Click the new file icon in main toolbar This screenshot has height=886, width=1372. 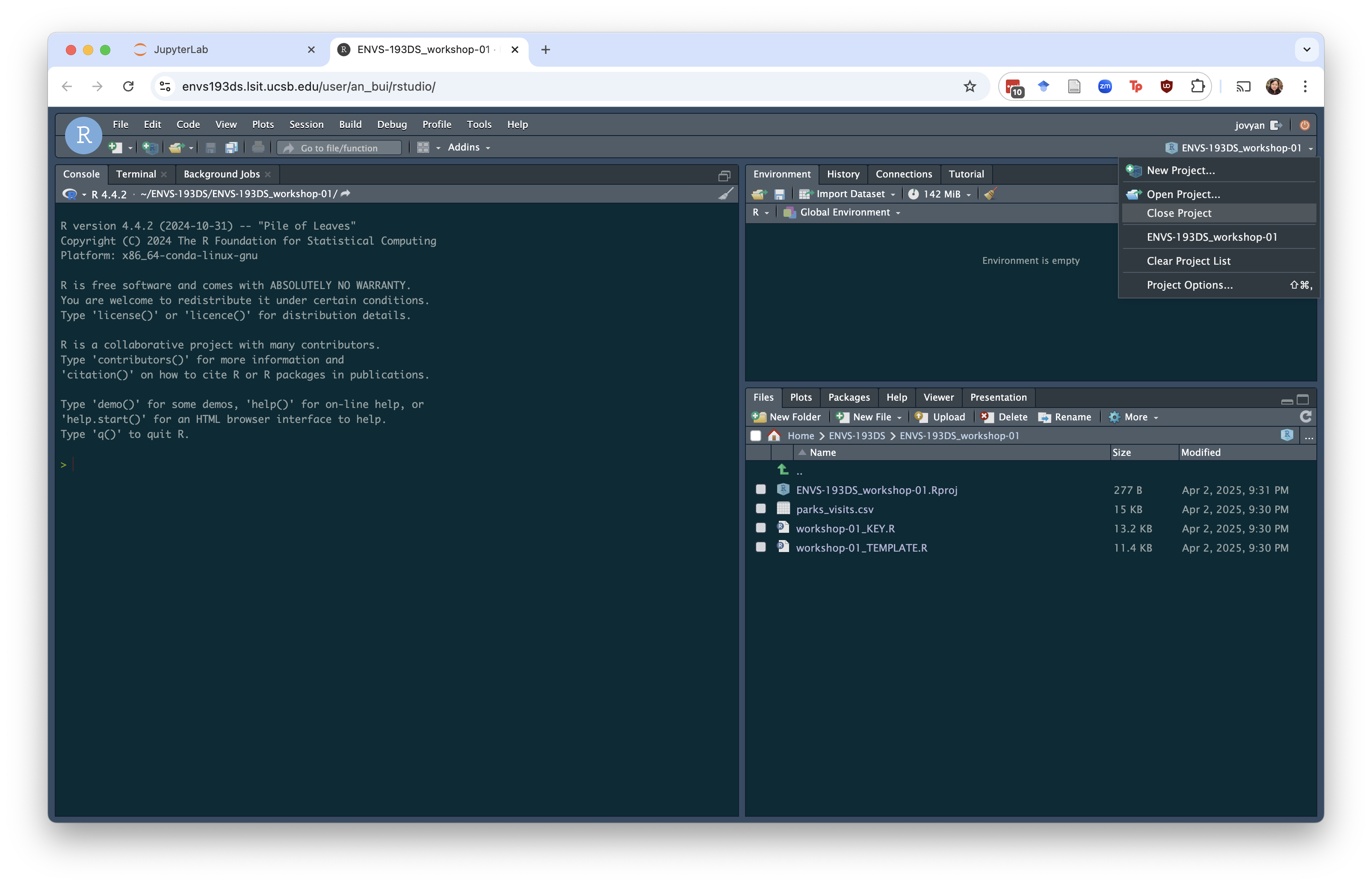click(115, 148)
